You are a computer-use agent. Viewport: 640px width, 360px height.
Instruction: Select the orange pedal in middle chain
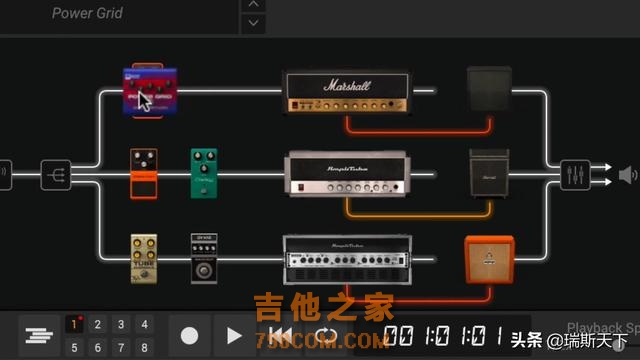coord(144,173)
